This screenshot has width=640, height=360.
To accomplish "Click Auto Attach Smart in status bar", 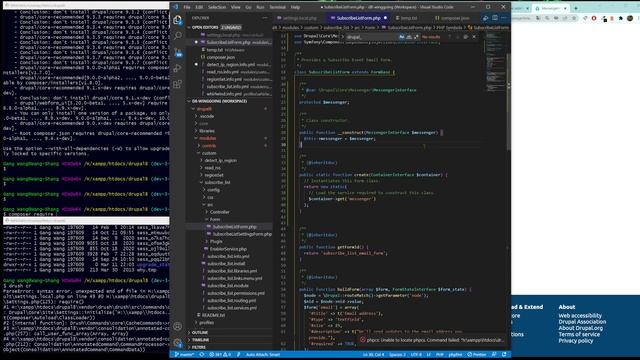I will (263, 355).
